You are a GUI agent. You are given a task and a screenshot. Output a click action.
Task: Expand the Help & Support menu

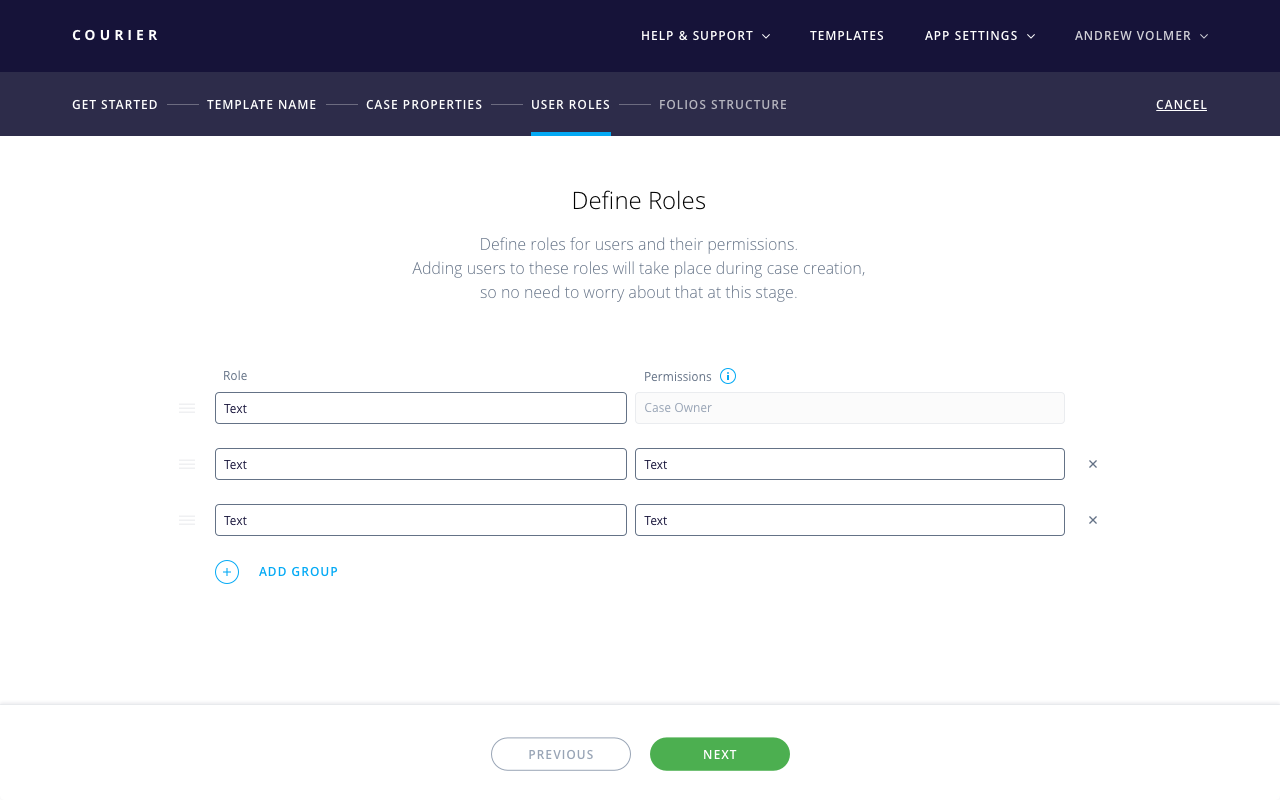pyautogui.click(x=705, y=36)
